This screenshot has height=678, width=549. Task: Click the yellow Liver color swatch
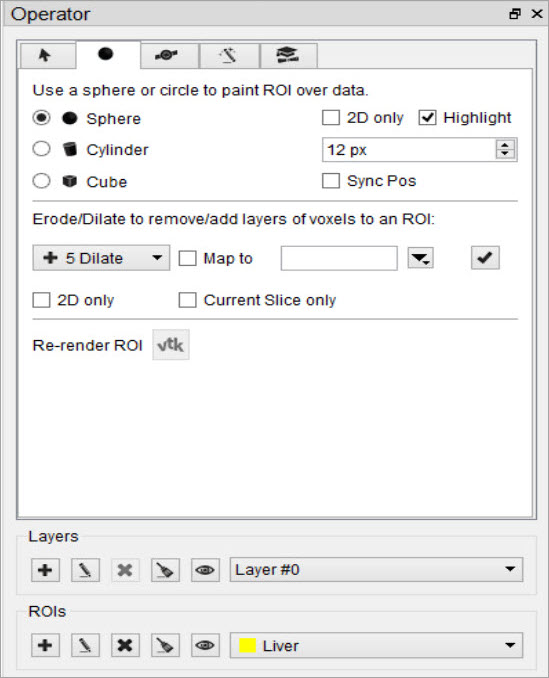[248, 646]
